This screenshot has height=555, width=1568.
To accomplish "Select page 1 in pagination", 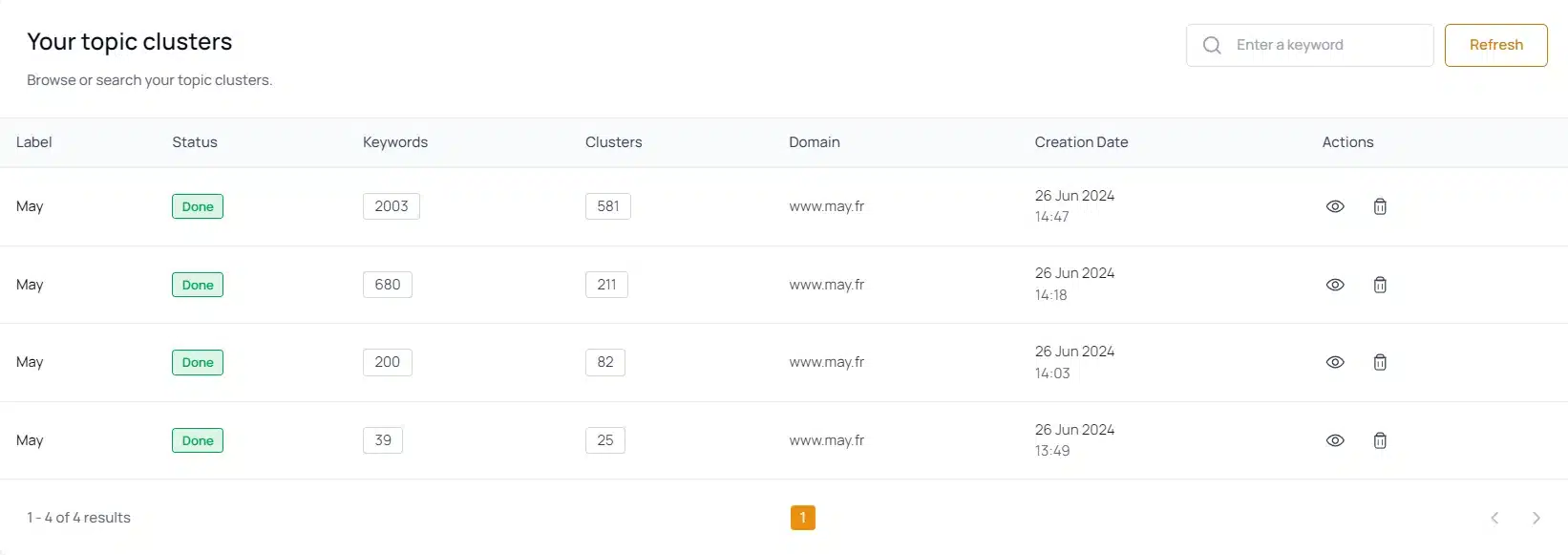I will pos(803,518).
